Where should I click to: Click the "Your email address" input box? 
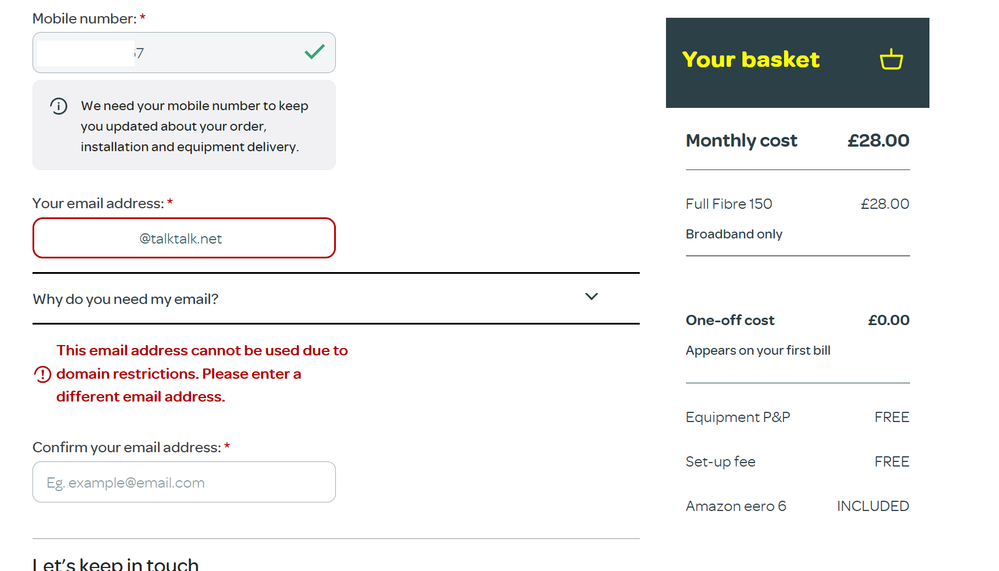[x=183, y=238]
